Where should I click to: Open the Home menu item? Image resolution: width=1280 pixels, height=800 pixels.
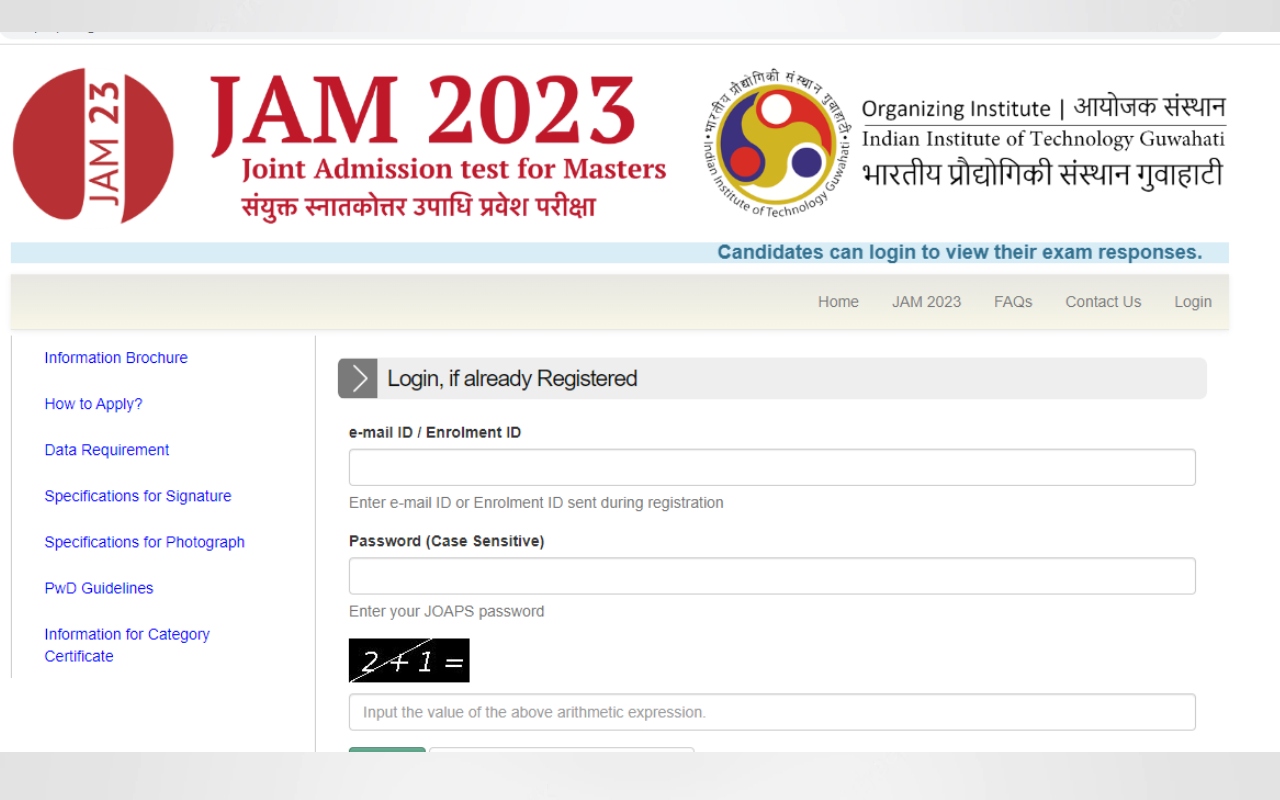838,302
